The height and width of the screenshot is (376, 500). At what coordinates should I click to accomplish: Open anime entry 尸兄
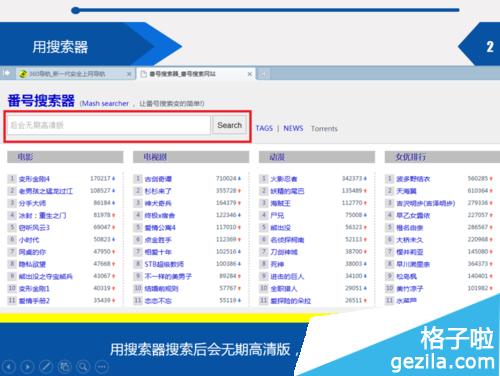click(x=277, y=216)
